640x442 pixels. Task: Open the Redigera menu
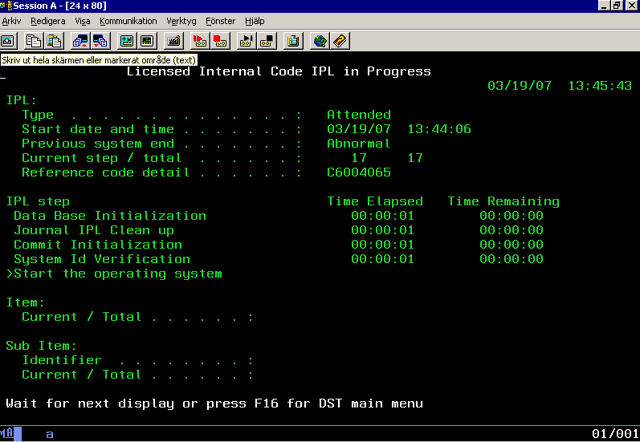48,21
